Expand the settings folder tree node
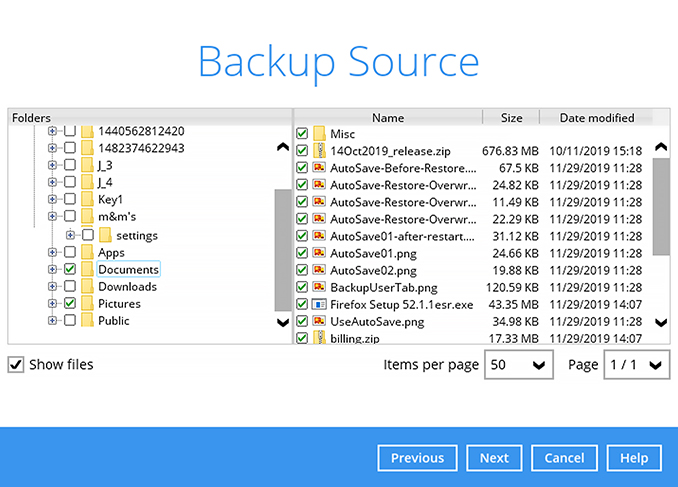This screenshot has height=487, width=678. (x=70, y=235)
